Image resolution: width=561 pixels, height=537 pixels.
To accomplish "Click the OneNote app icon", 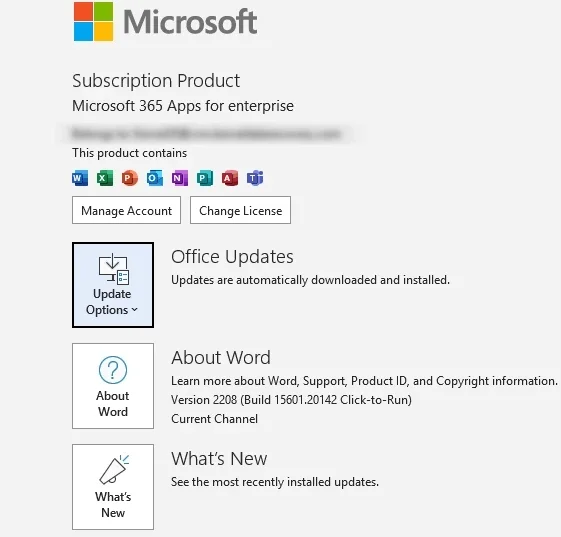I will pos(180,178).
